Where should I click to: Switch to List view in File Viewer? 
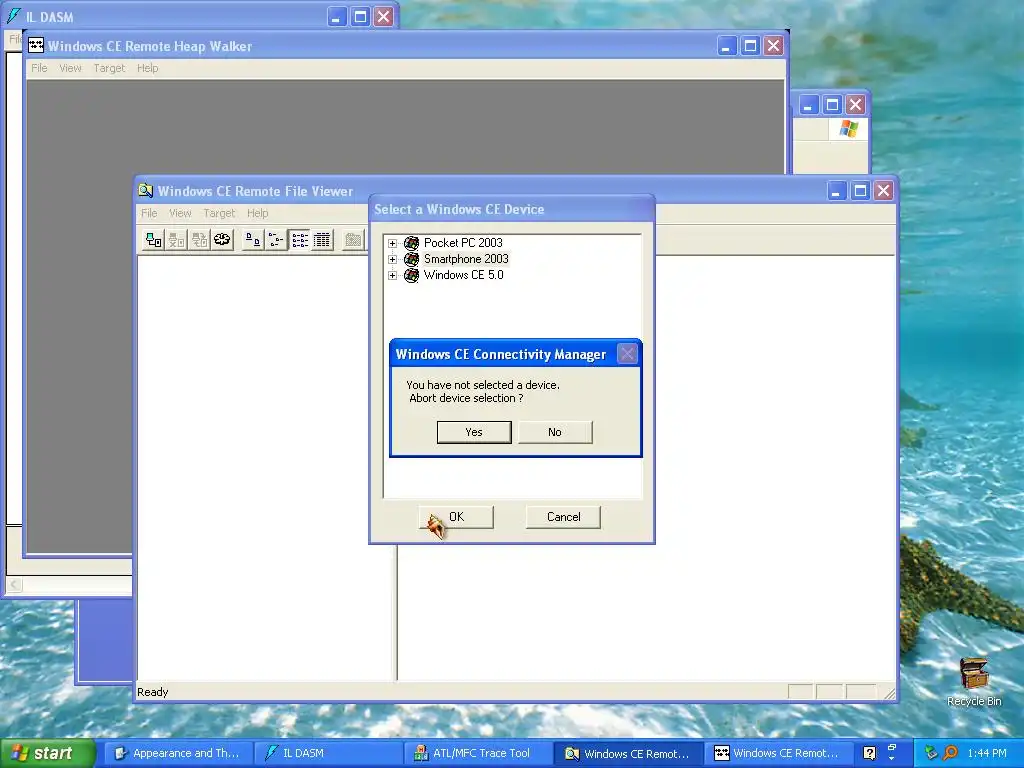click(300, 240)
